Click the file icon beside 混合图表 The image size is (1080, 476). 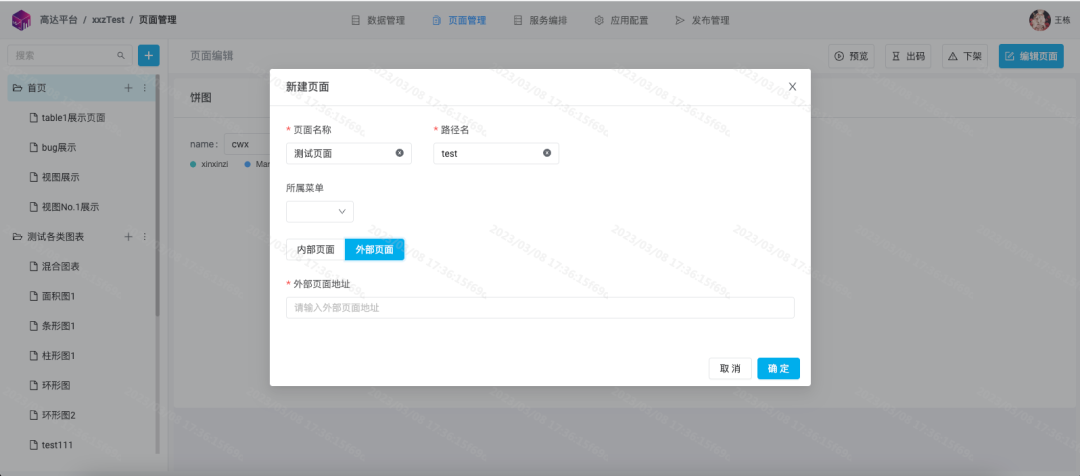(33, 267)
